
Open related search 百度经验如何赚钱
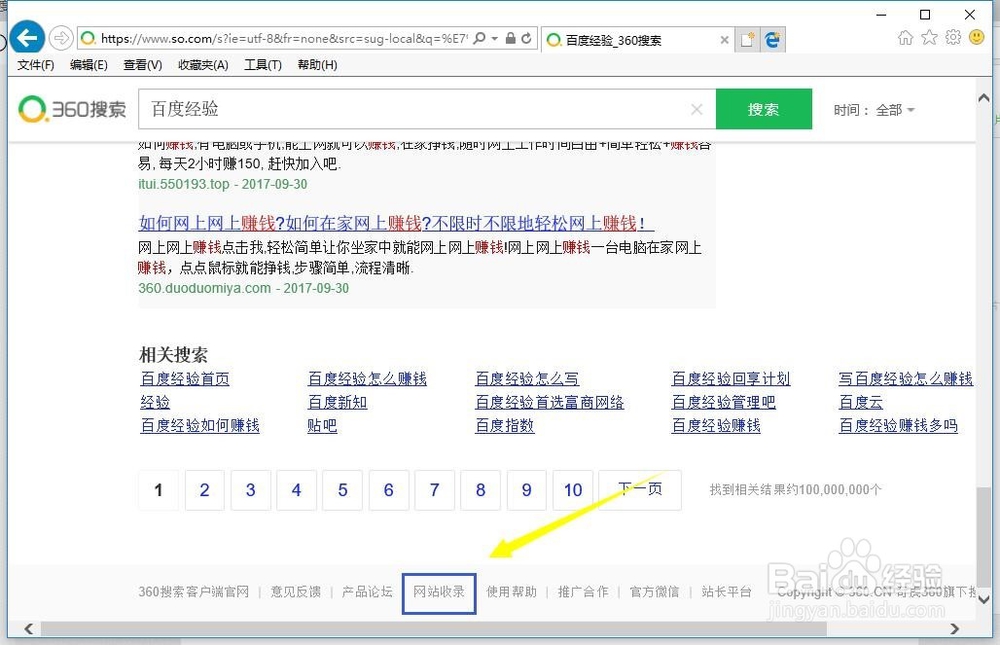[200, 426]
